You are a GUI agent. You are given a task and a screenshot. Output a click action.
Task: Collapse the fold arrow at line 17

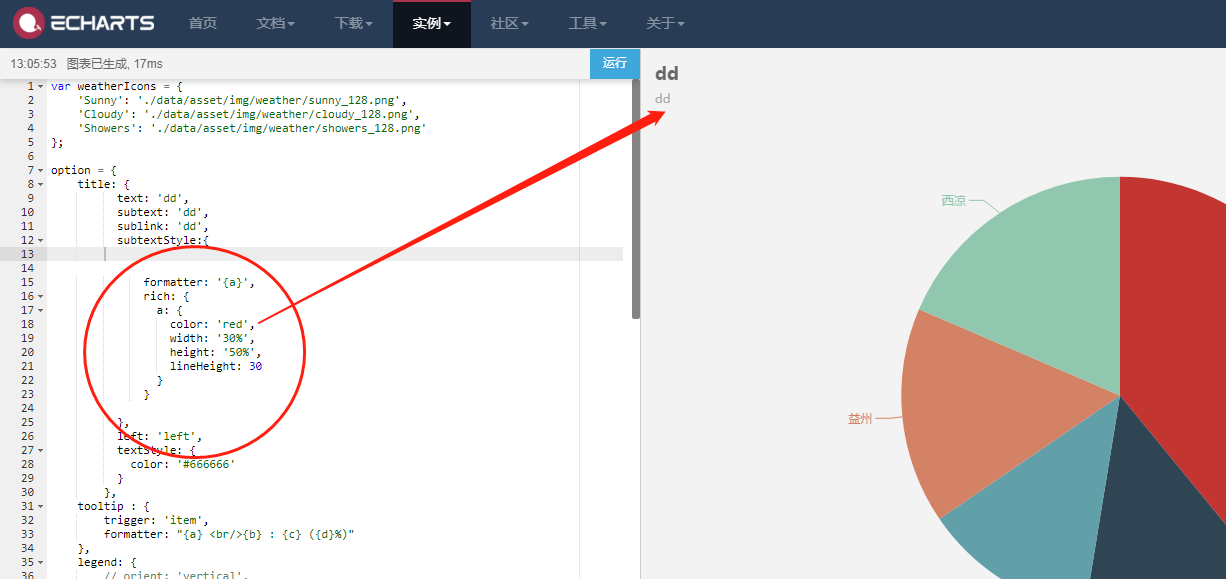[x=41, y=310]
